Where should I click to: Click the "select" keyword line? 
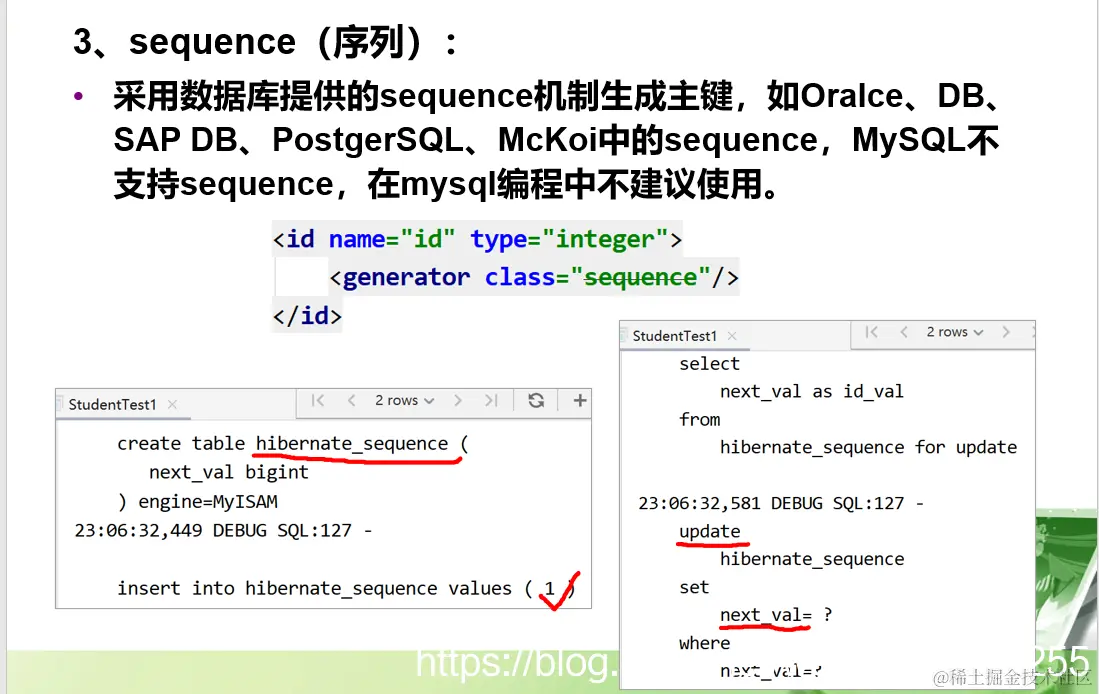pyautogui.click(x=709, y=364)
